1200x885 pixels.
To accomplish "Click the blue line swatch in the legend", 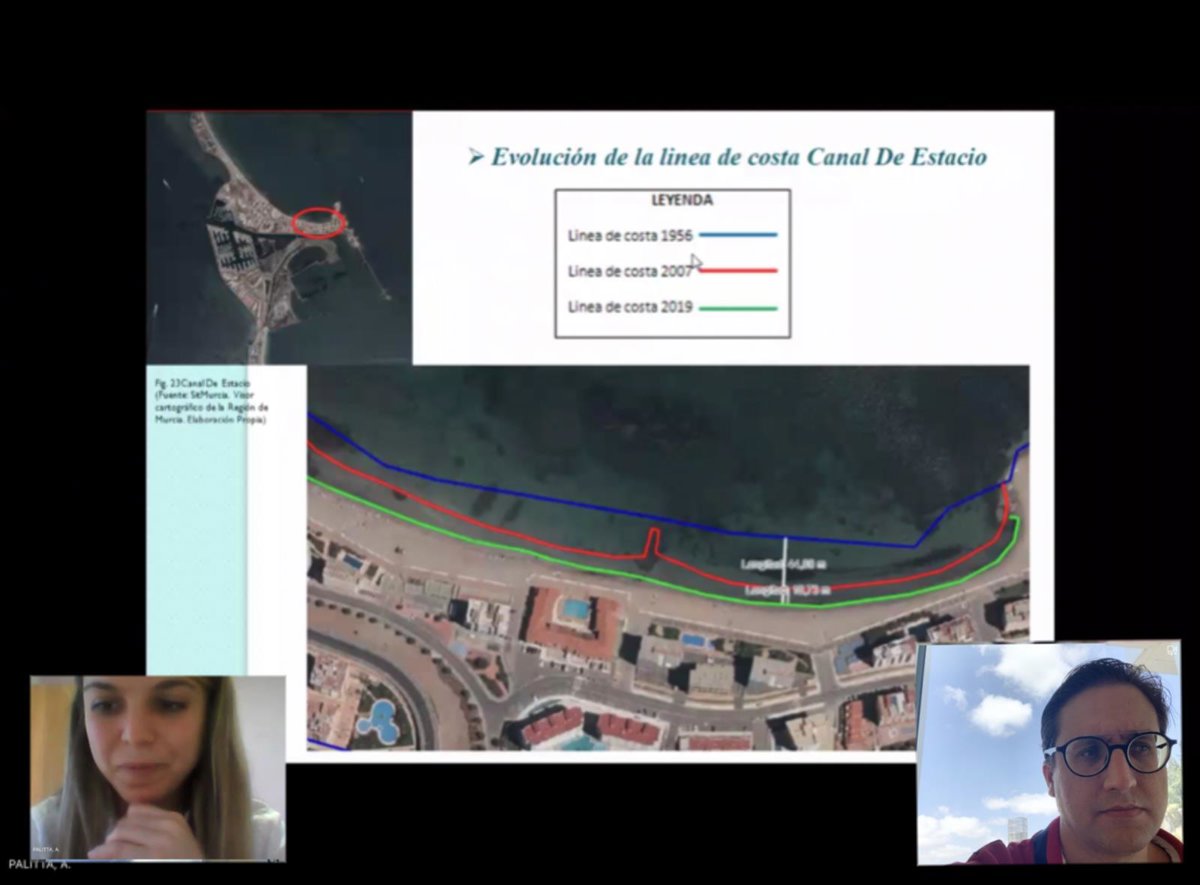I will click(738, 235).
